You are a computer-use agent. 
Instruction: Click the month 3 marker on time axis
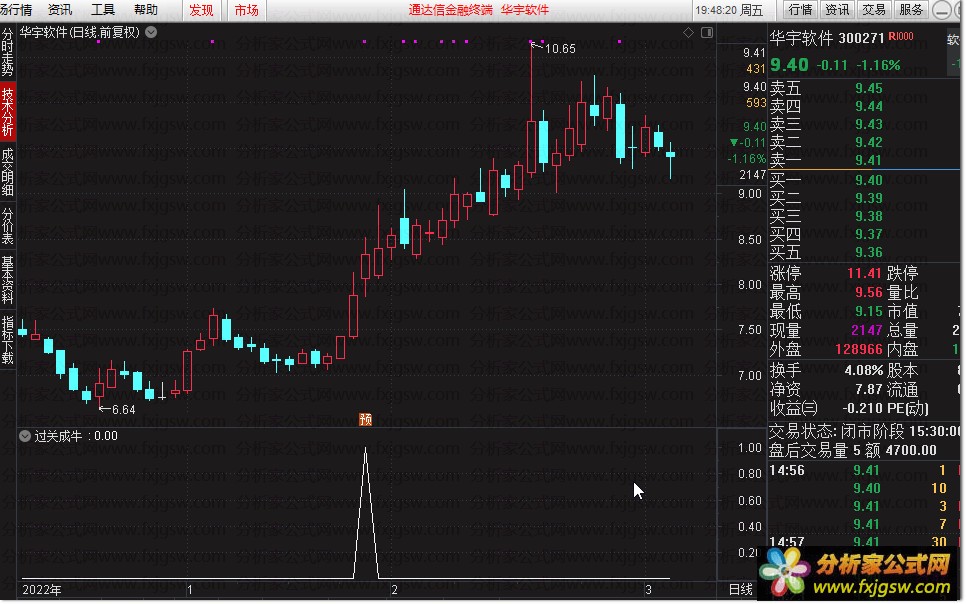tap(648, 590)
